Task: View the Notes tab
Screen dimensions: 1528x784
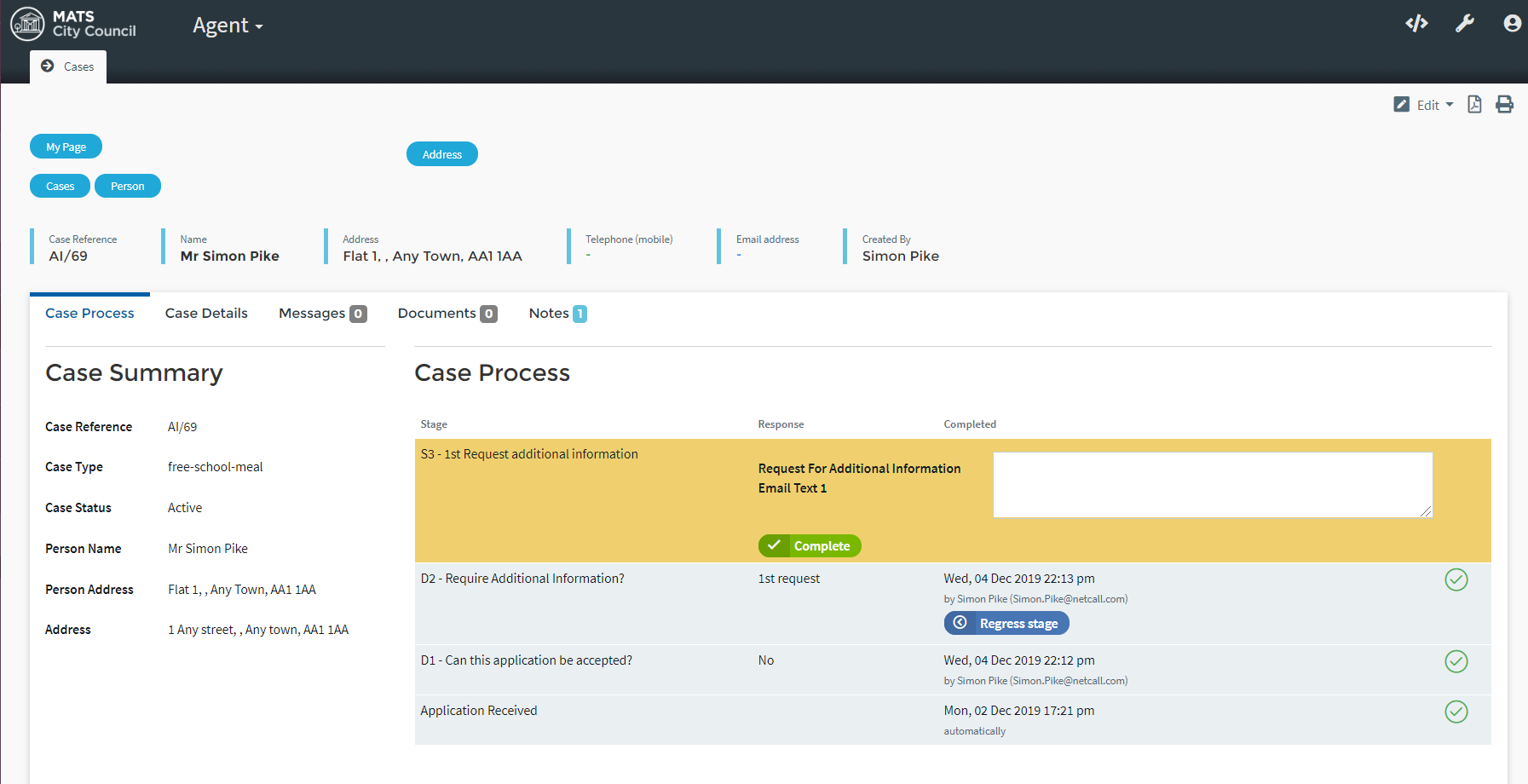Action: click(557, 314)
